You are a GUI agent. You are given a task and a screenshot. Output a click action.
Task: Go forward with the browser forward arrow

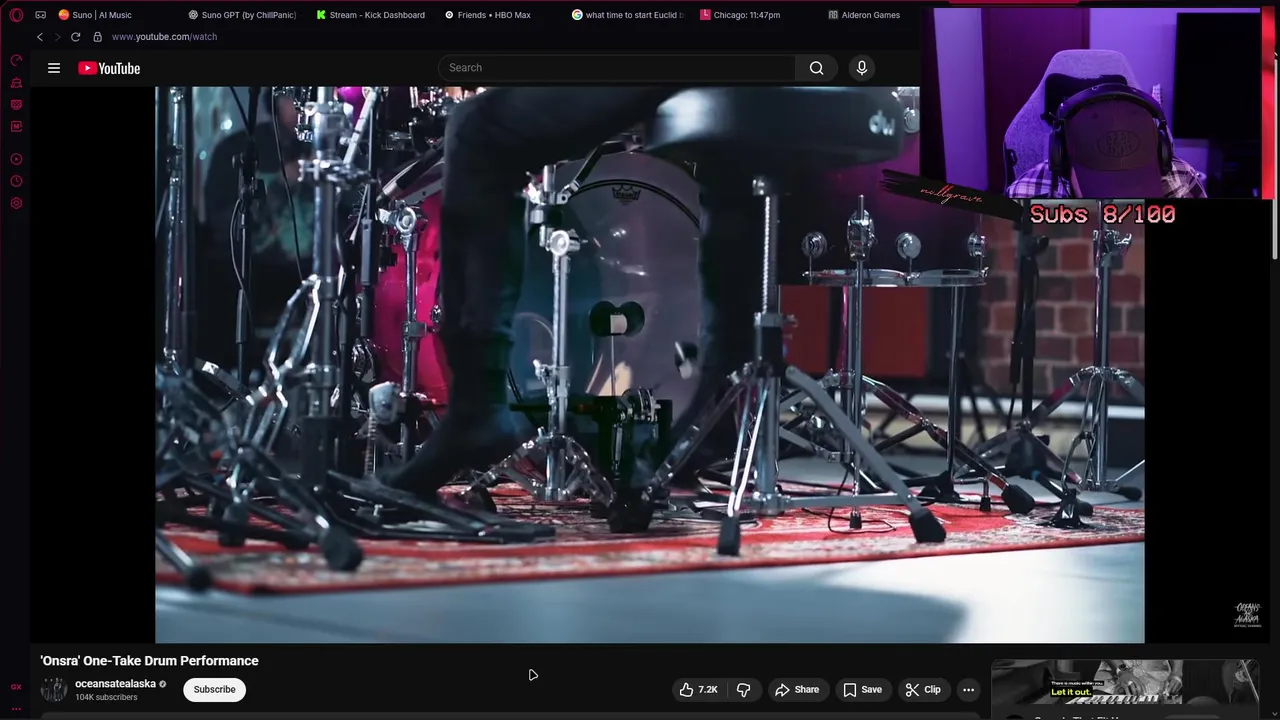[x=57, y=37]
